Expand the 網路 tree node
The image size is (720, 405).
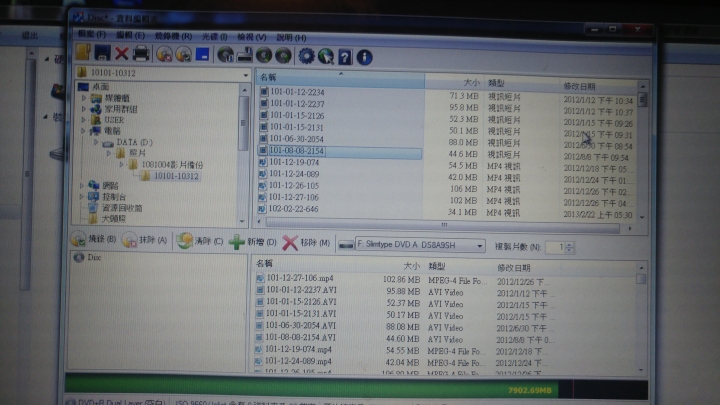(82, 186)
